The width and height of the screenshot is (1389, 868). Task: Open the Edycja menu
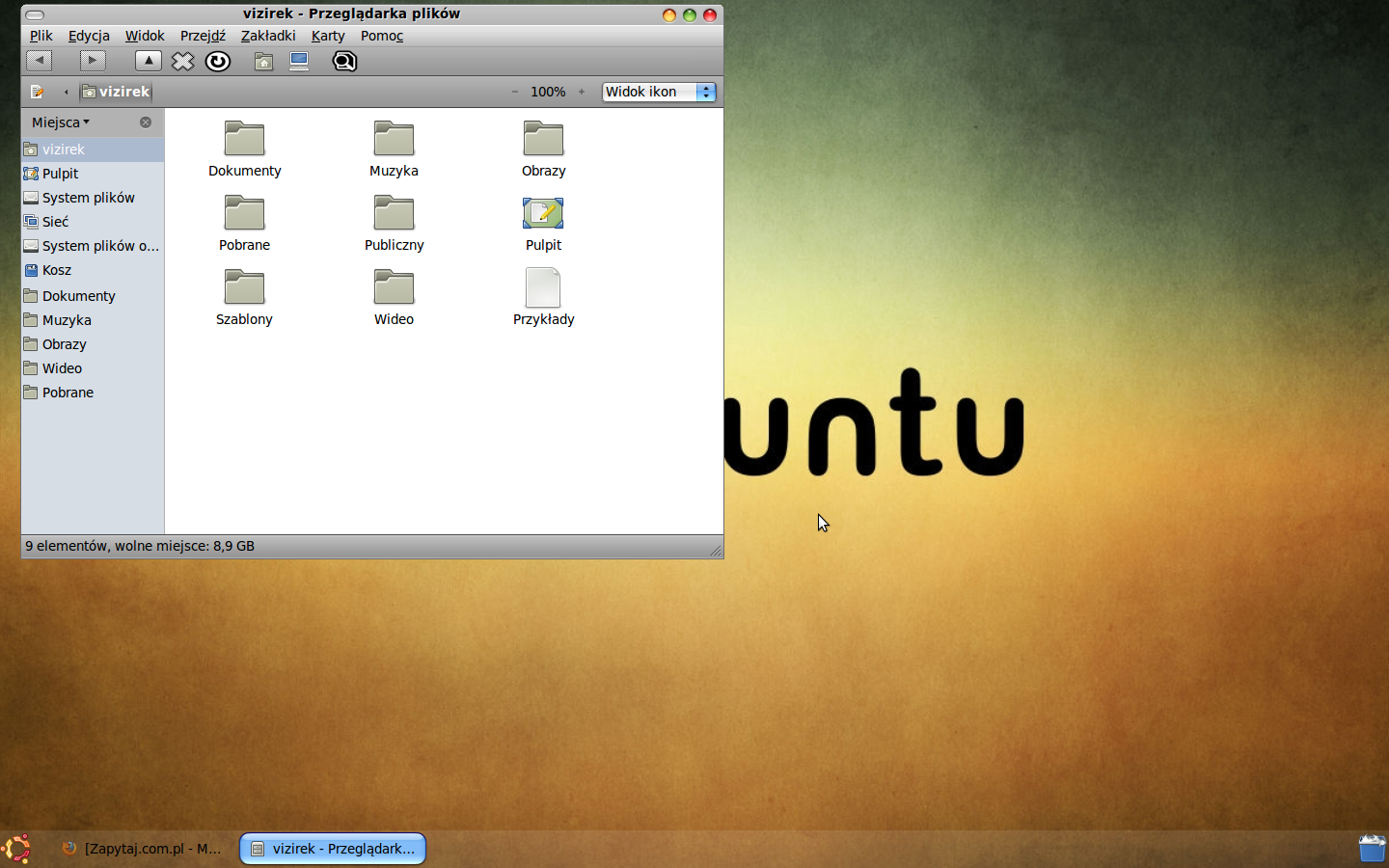coord(89,36)
